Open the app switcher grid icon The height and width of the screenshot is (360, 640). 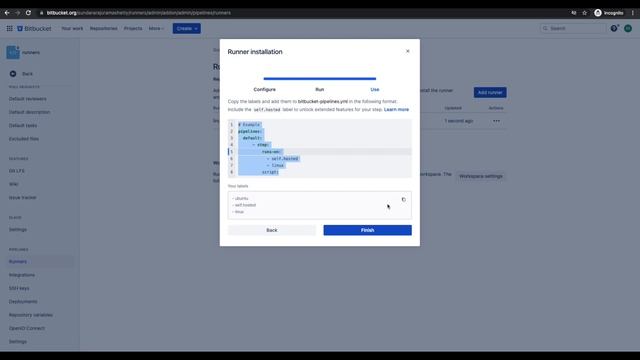click(x=9, y=29)
